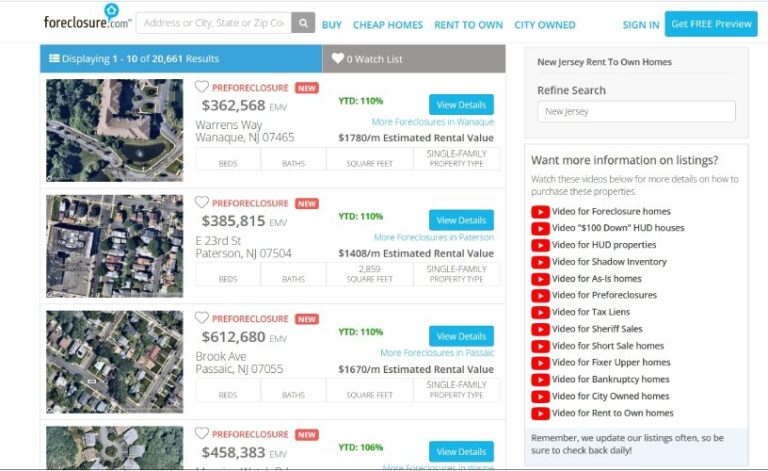768x471 pixels.
Task: Click the search magnifier icon button
Action: pyautogui.click(x=303, y=23)
